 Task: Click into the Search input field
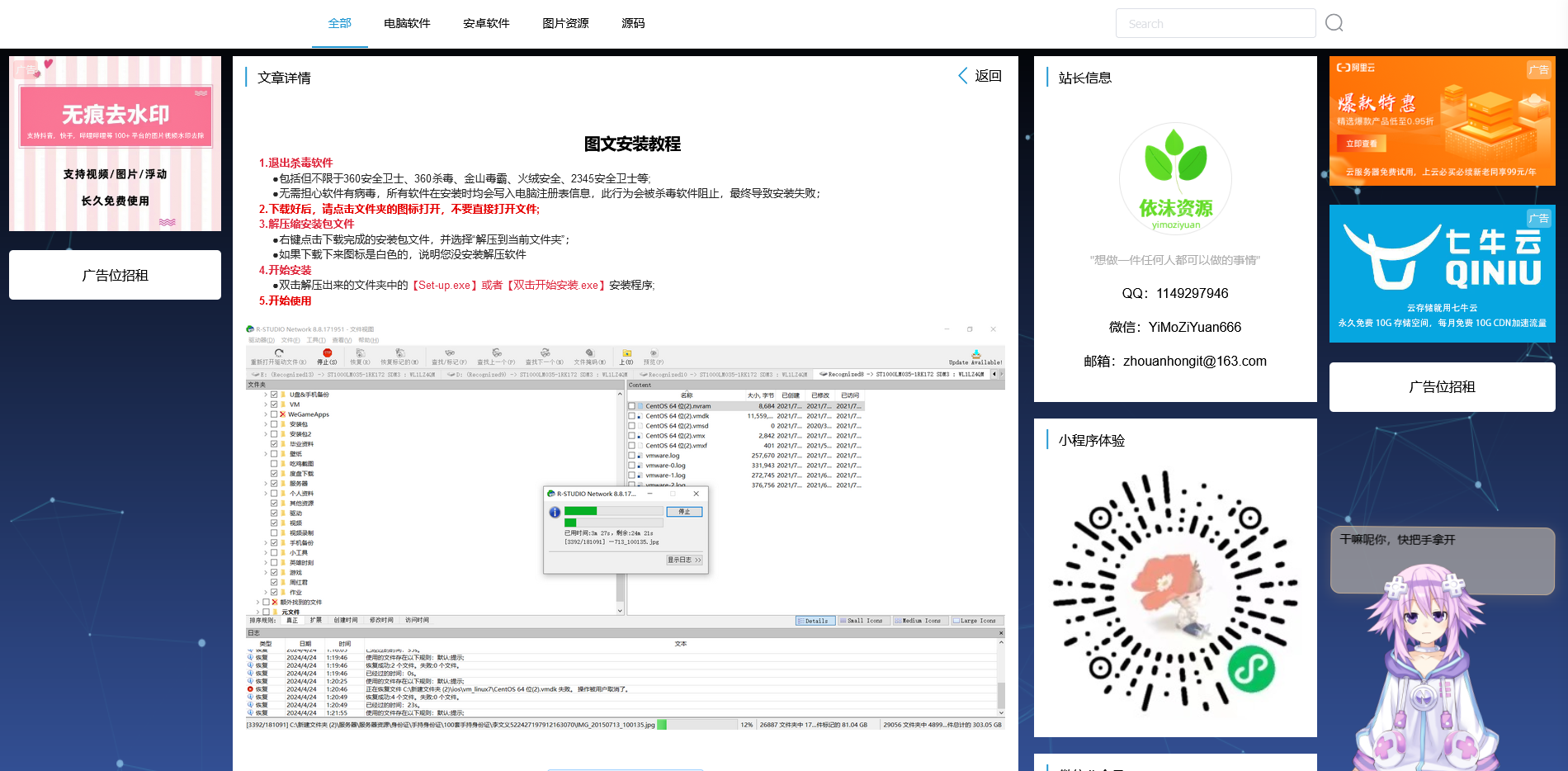1215,23
